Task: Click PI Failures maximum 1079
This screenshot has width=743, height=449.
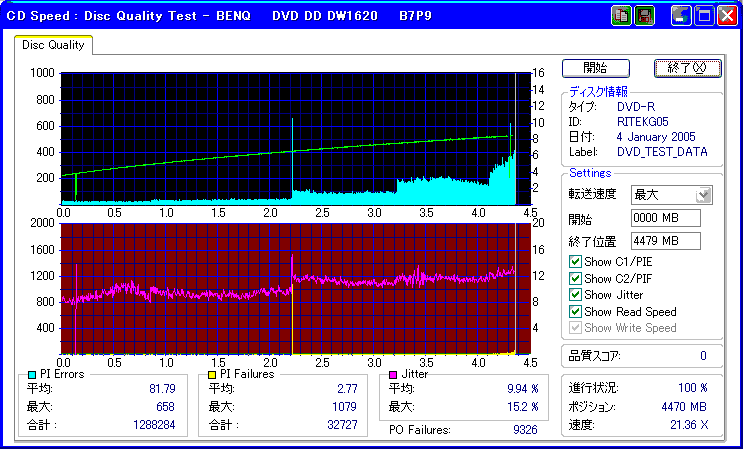Action: [344, 407]
